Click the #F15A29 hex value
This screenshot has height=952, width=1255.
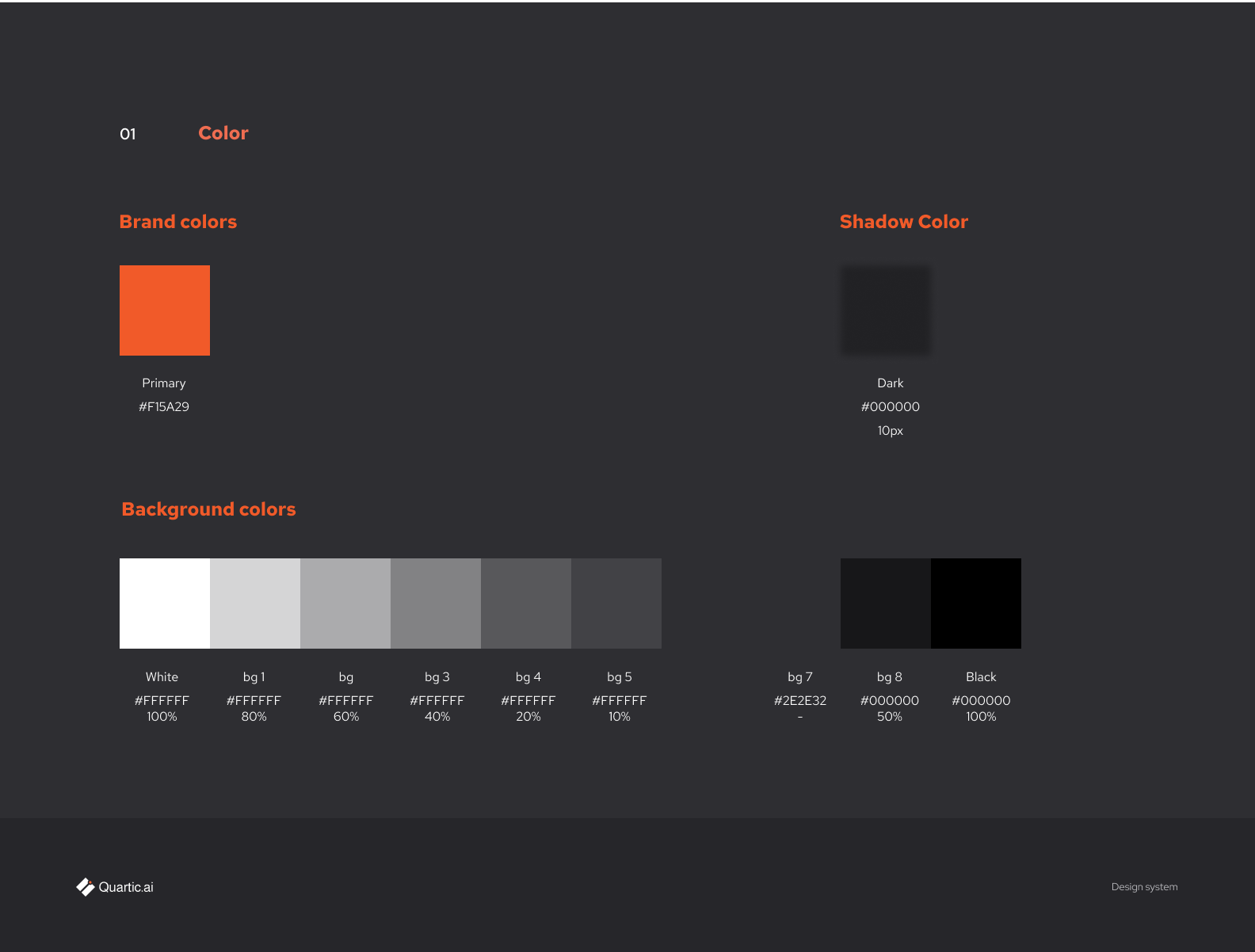coord(164,407)
